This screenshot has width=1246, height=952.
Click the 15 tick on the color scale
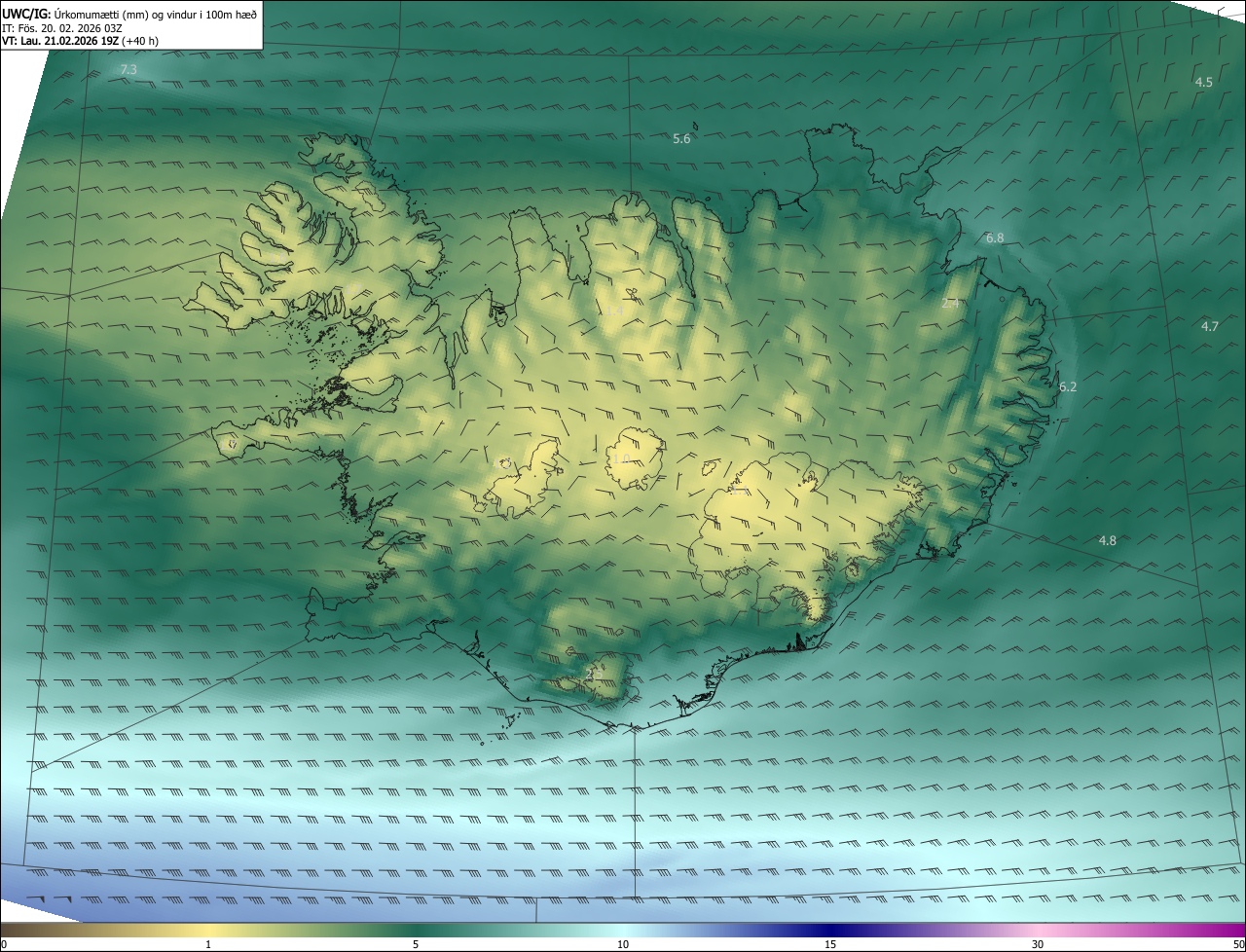[830, 944]
